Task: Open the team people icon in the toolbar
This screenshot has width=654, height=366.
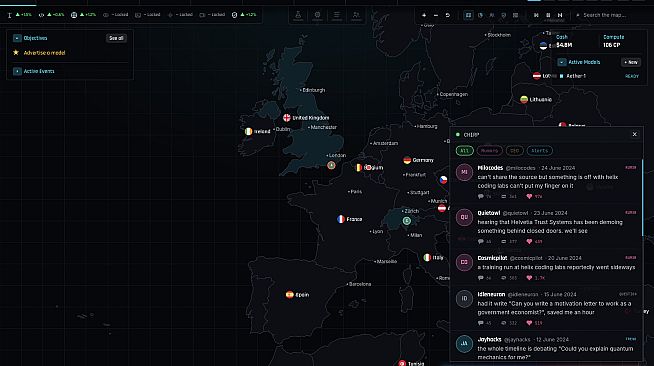Action: 356,15
